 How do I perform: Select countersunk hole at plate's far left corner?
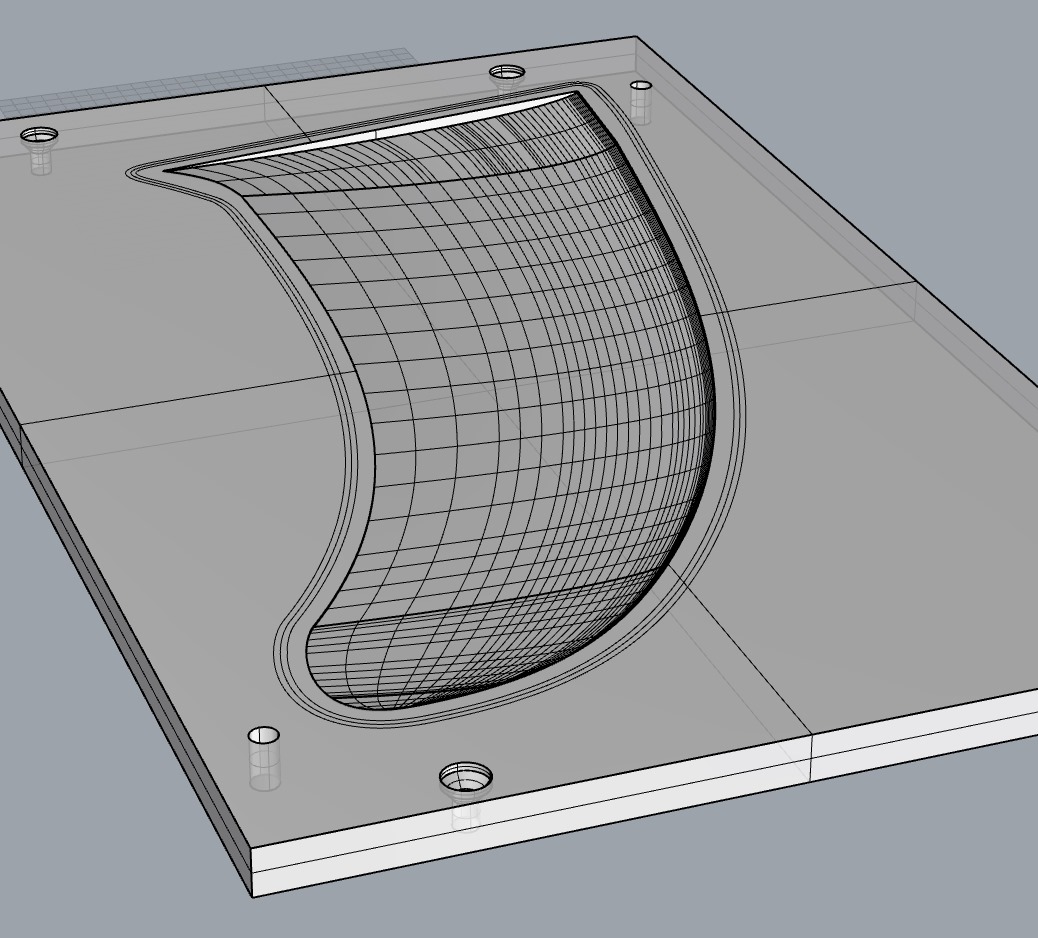[39, 135]
